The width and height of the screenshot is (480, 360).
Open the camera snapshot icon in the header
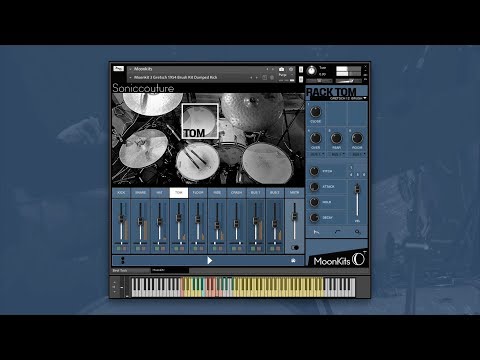tap(282, 69)
